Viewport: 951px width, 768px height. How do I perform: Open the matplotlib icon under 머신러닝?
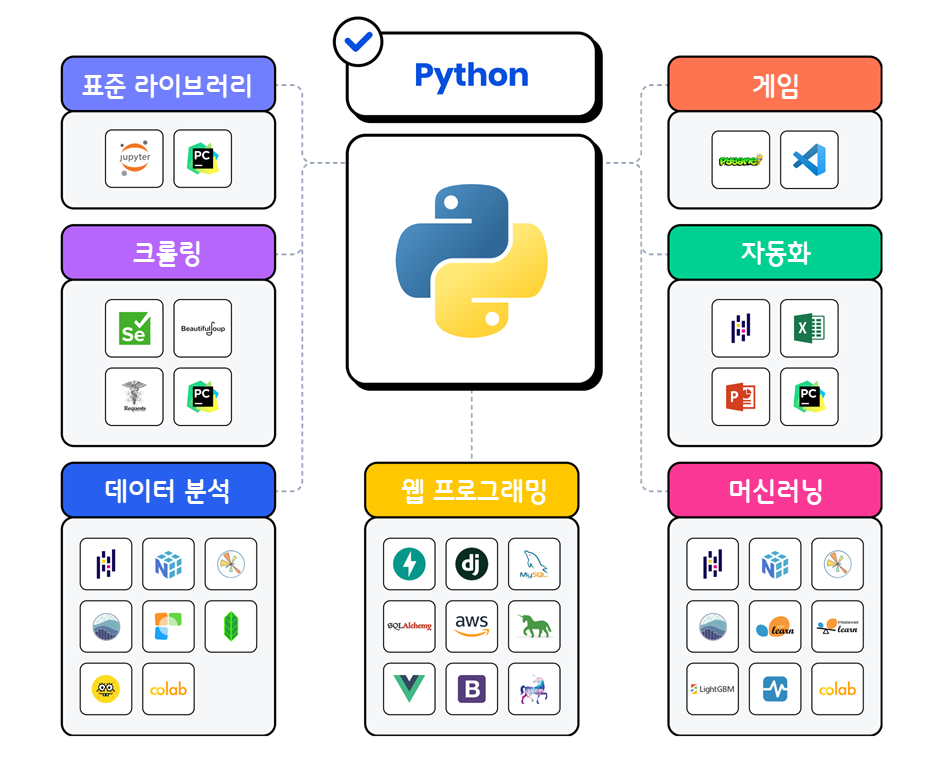pyautogui.click(x=838, y=564)
